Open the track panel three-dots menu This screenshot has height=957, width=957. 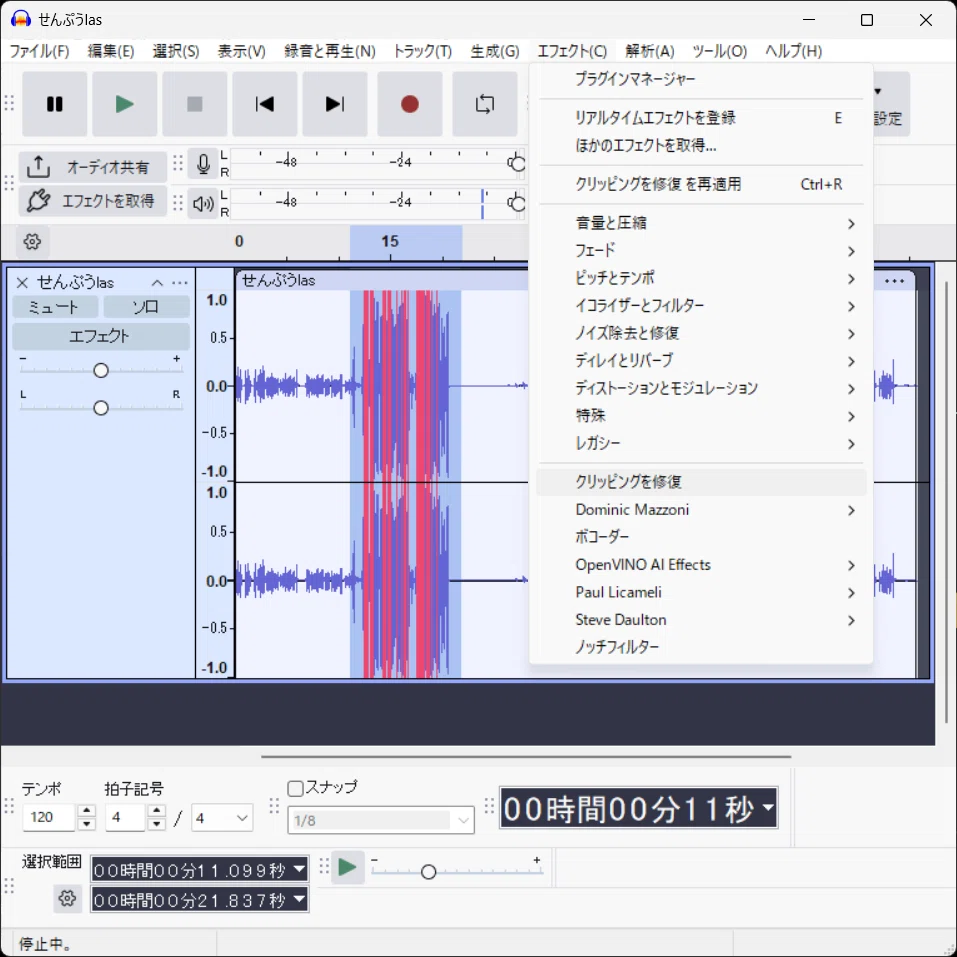(x=180, y=283)
